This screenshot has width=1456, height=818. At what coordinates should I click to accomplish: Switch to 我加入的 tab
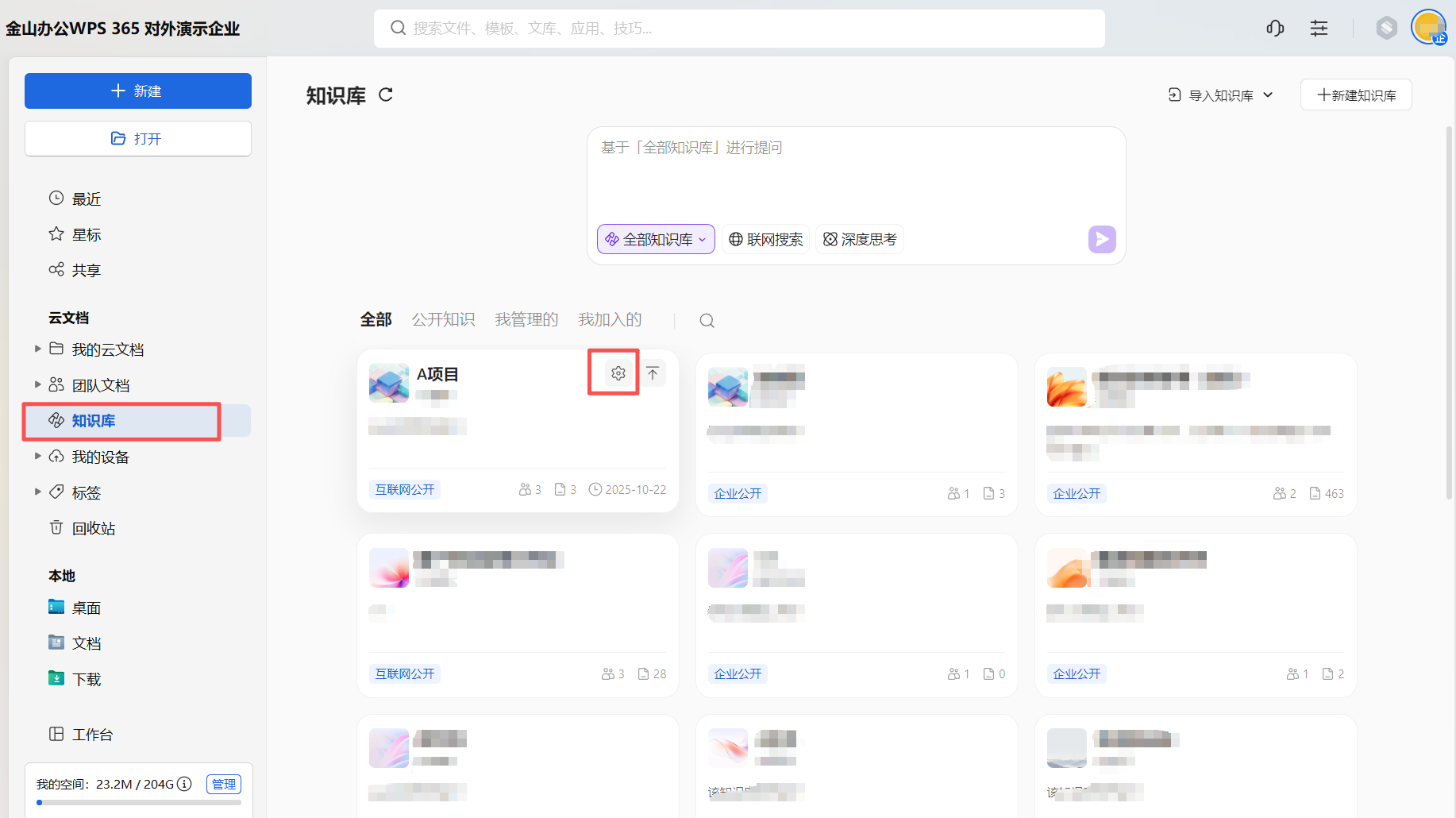pyautogui.click(x=610, y=319)
